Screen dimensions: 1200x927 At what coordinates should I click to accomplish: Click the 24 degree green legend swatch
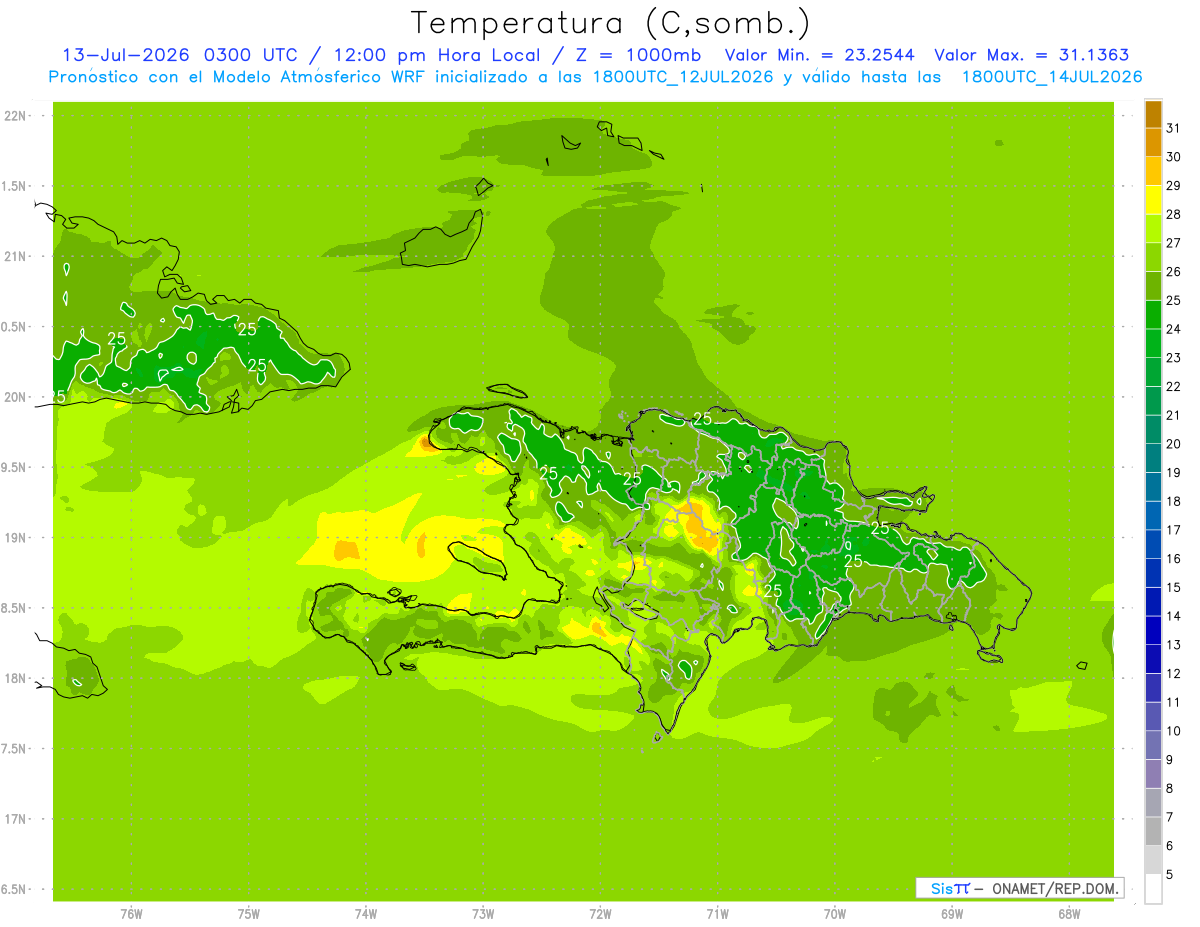pyautogui.click(x=1153, y=315)
